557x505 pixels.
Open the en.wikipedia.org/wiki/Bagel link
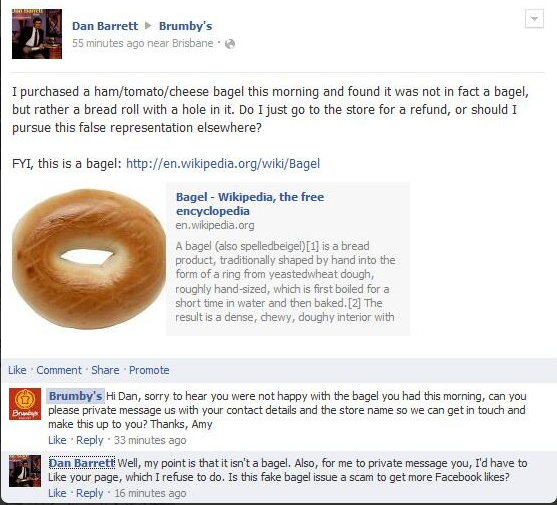pos(223,163)
